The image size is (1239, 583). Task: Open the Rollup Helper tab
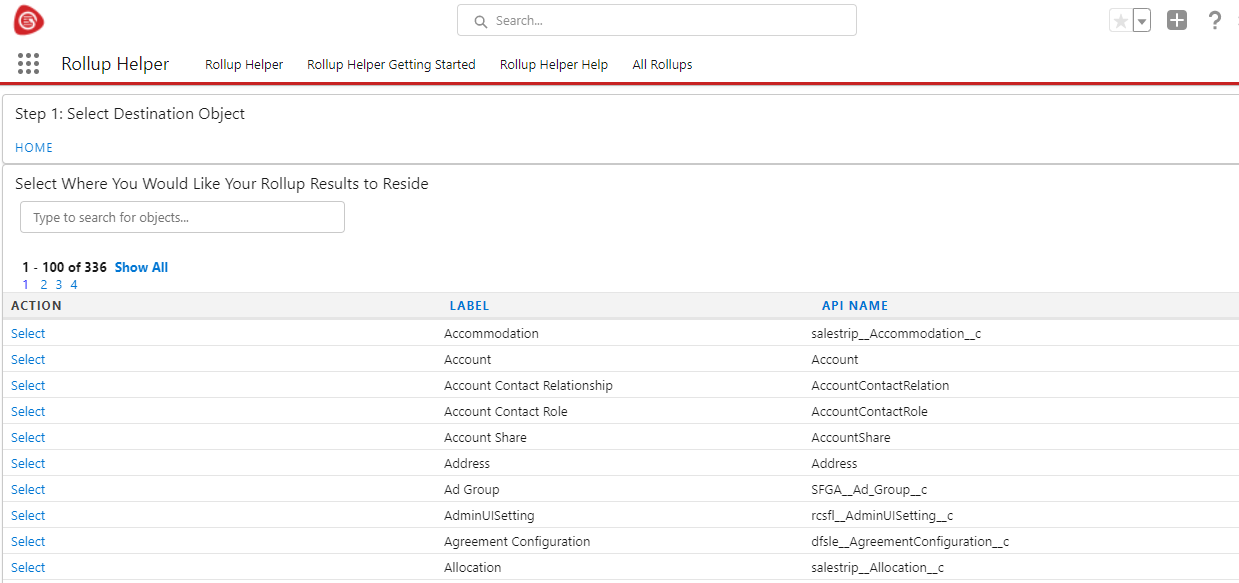[x=244, y=64]
